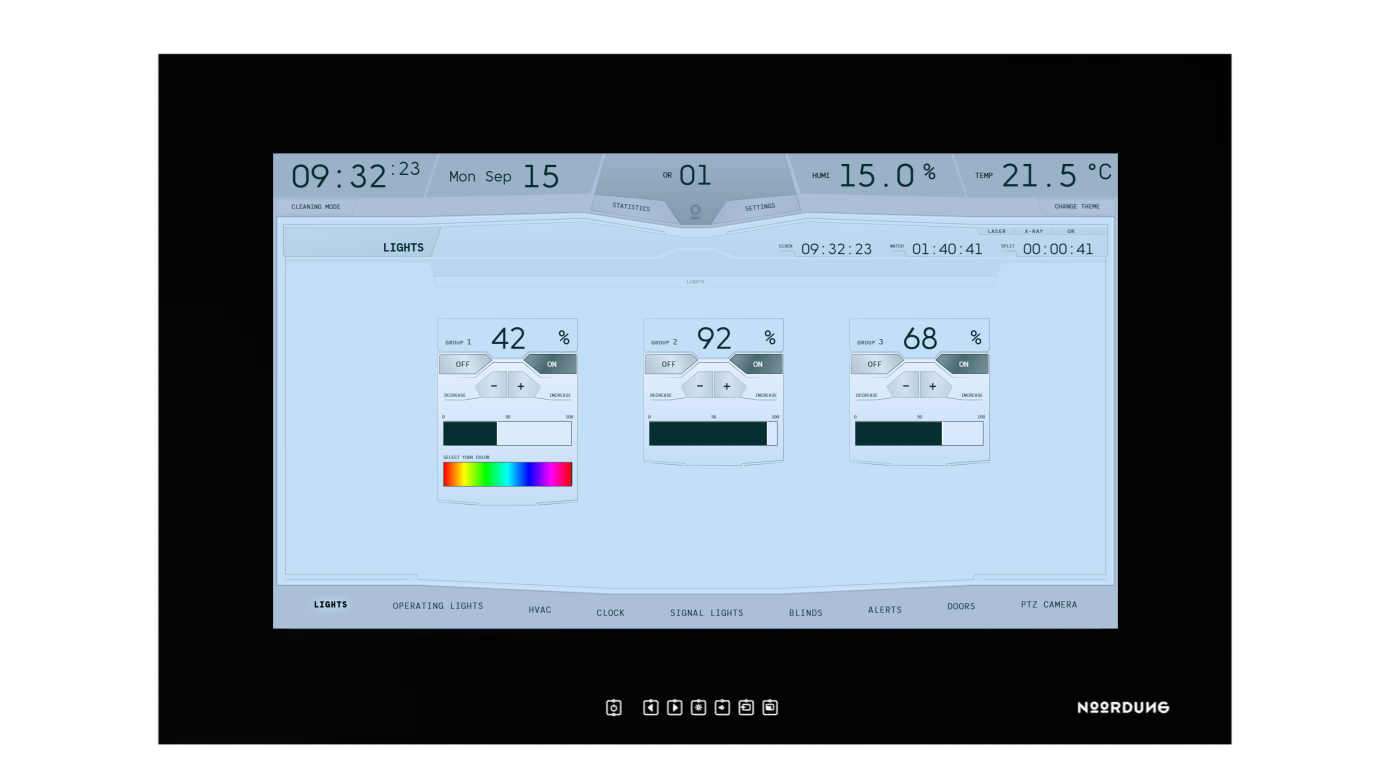Click the Group 3 brightness level bar
Image resolution: width=1391 pixels, height=782 pixels.
[x=919, y=433]
